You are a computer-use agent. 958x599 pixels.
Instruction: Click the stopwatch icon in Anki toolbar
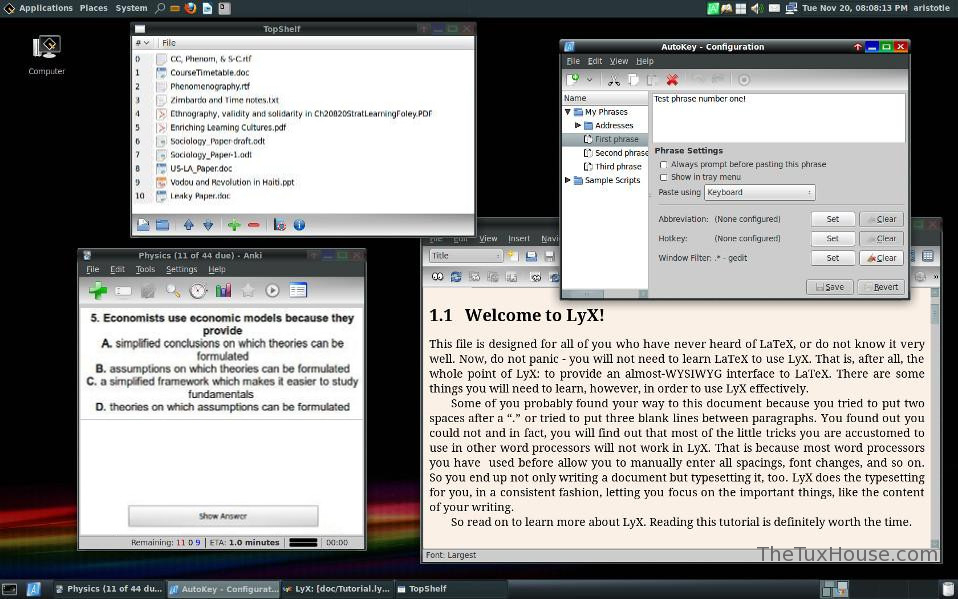[198, 290]
